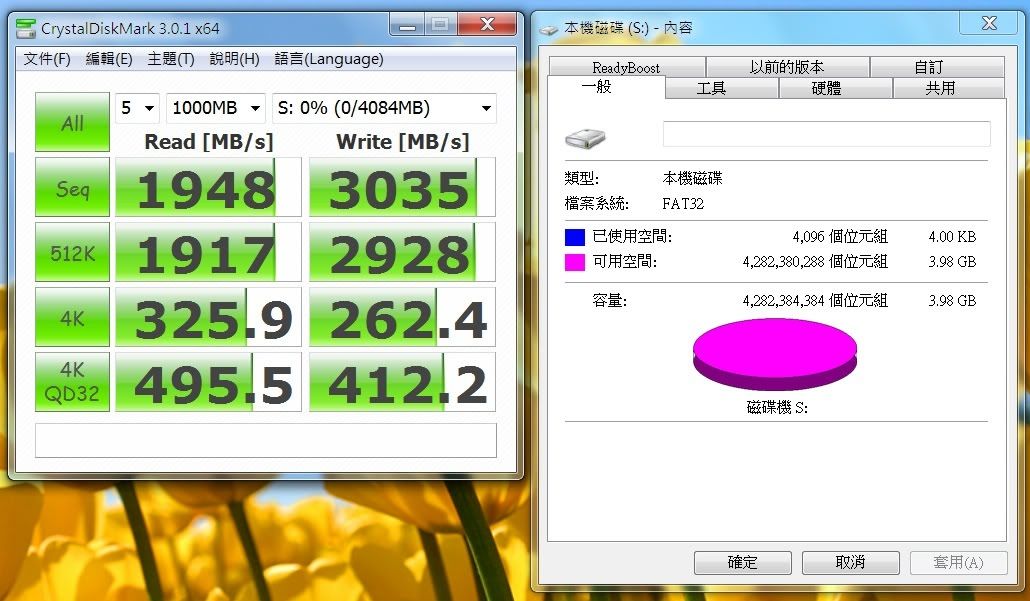The image size is (1030, 601).
Task: Click the CrystalDiskMark app icon in title bar
Action: 25,28
